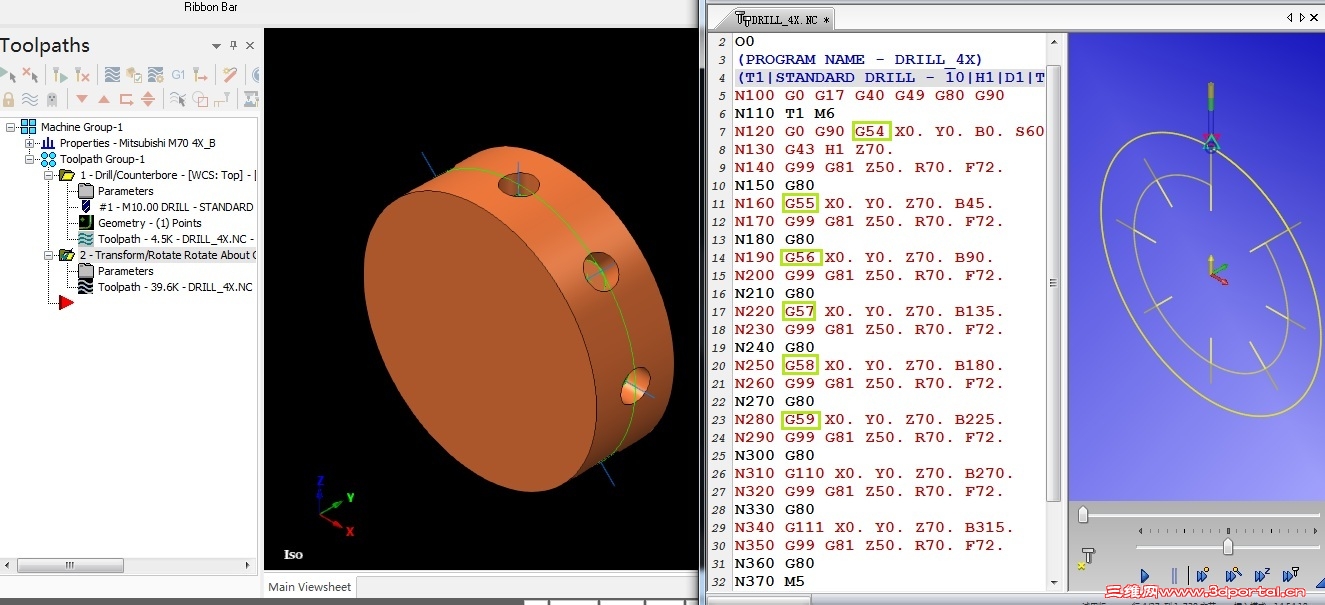The height and width of the screenshot is (605, 1325).
Task: Toggle toolpath display waves icon
Action: point(30,99)
